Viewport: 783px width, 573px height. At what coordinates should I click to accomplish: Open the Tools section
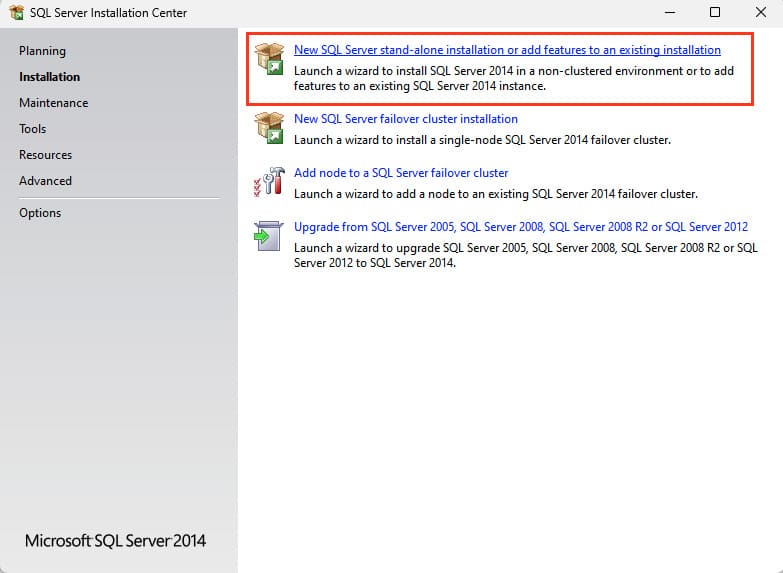32,129
